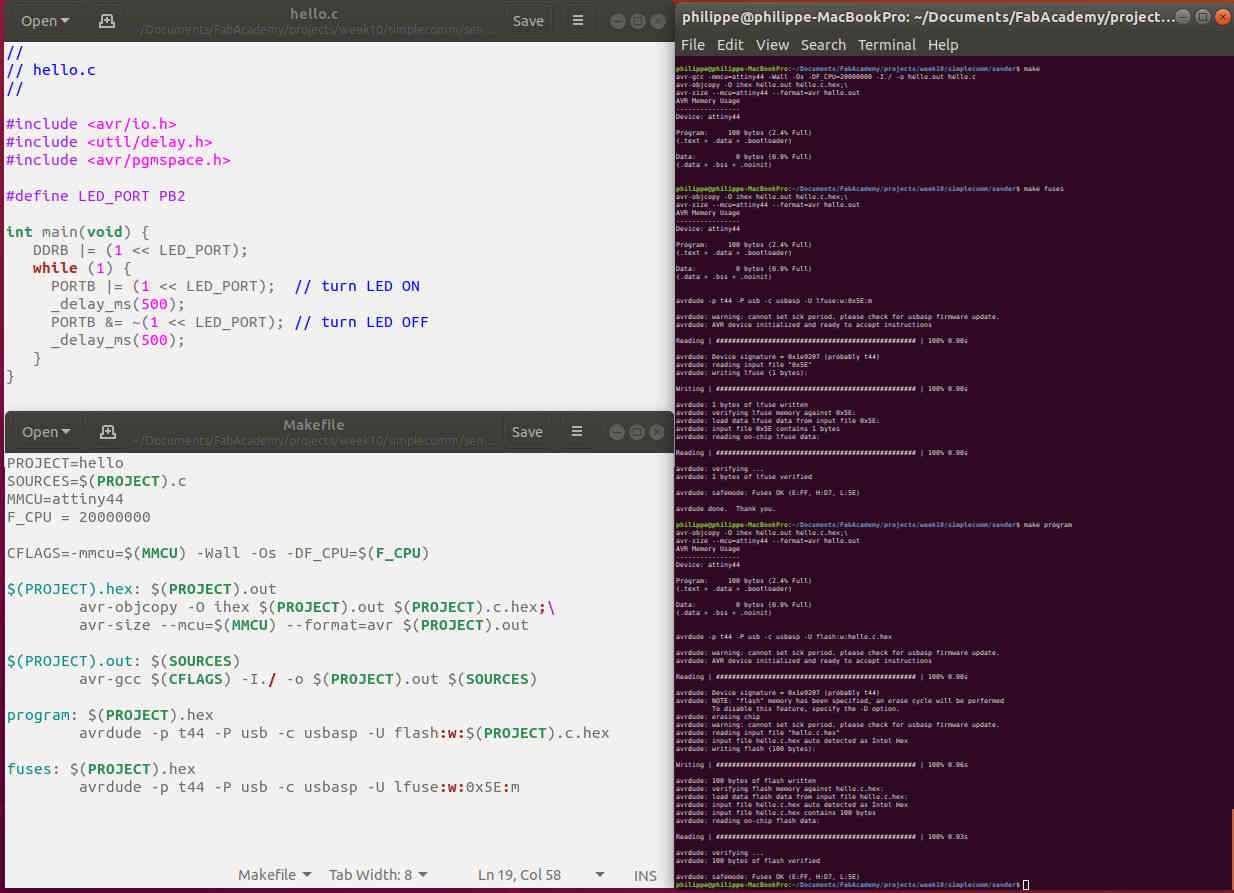
Task: Click Ln 19, Col 58 in status bar
Action: (520, 876)
